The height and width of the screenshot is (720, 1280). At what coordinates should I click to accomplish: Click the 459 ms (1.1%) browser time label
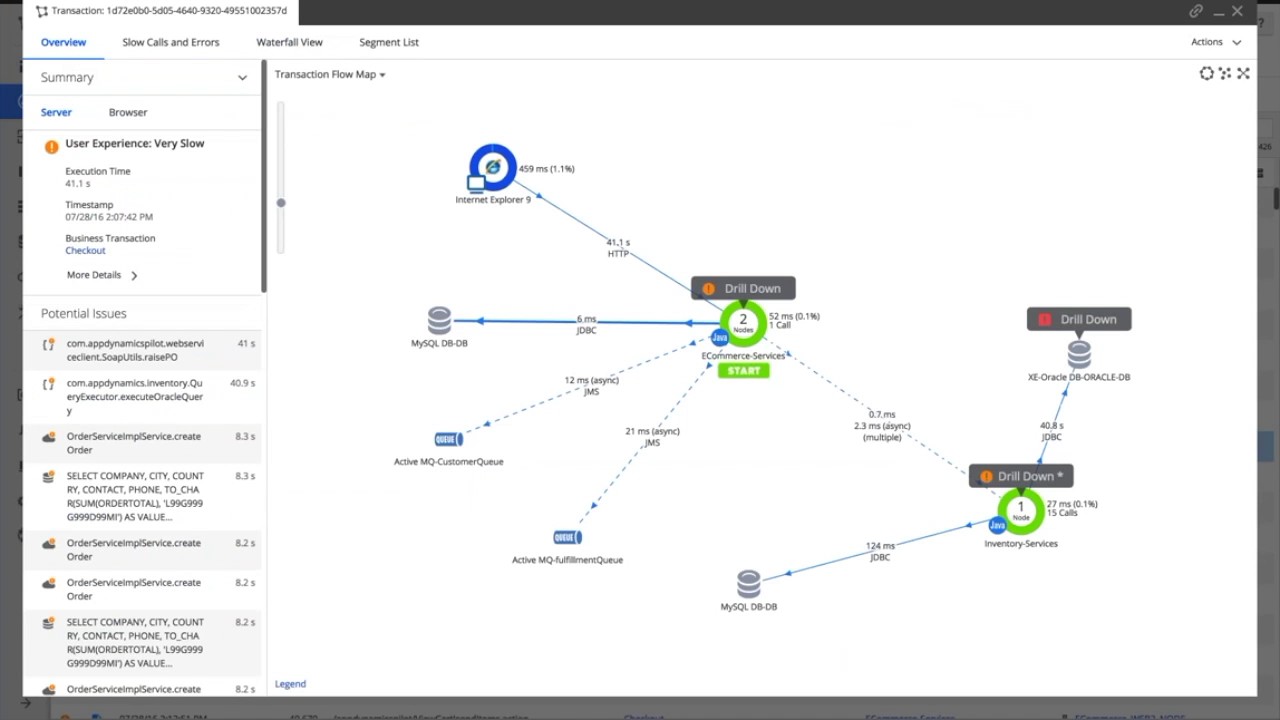pyautogui.click(x=546, y=169)
